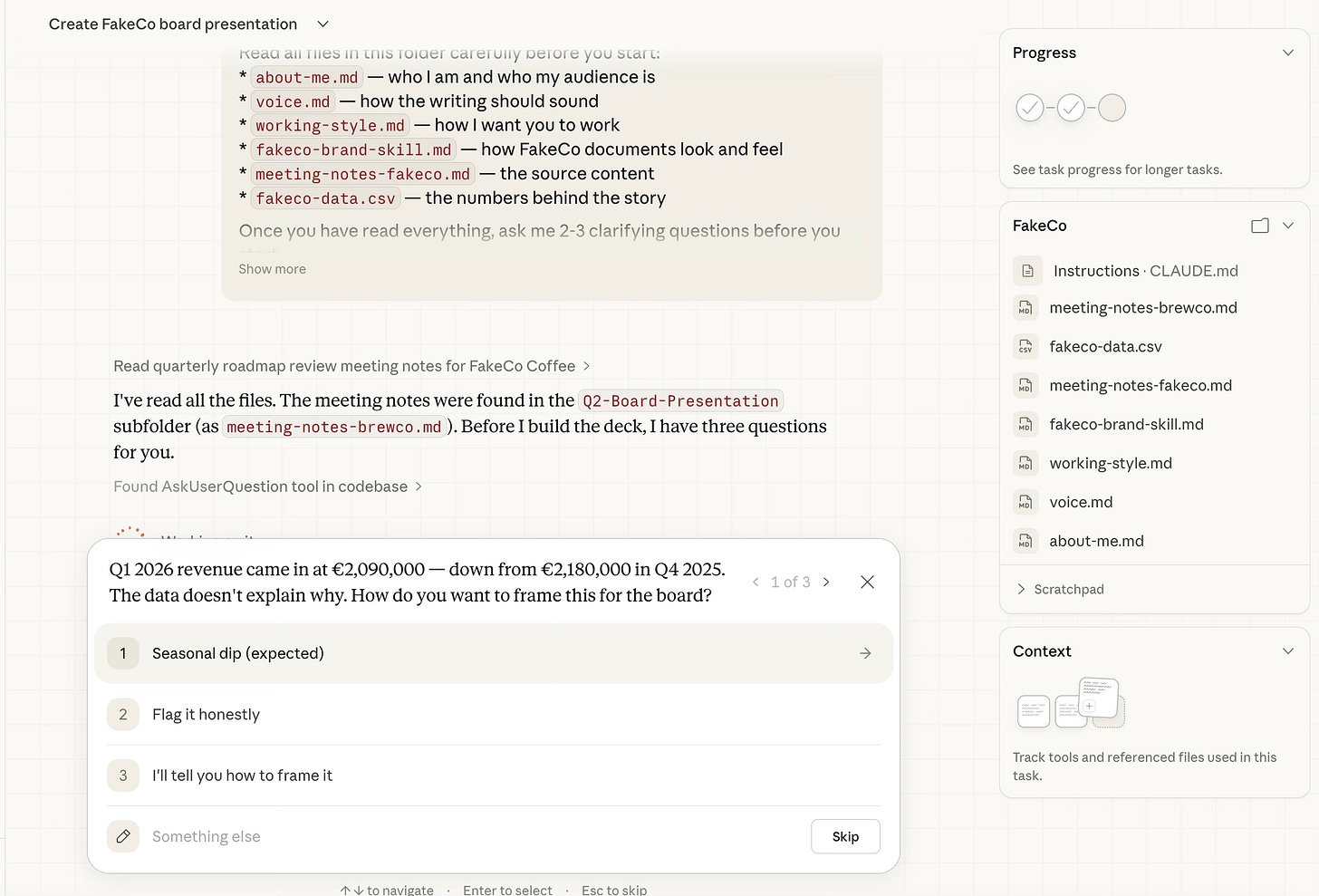
Task: Click the MD icon beside fakeco-brand-skill.md
Action: [x=1025, y=425]
